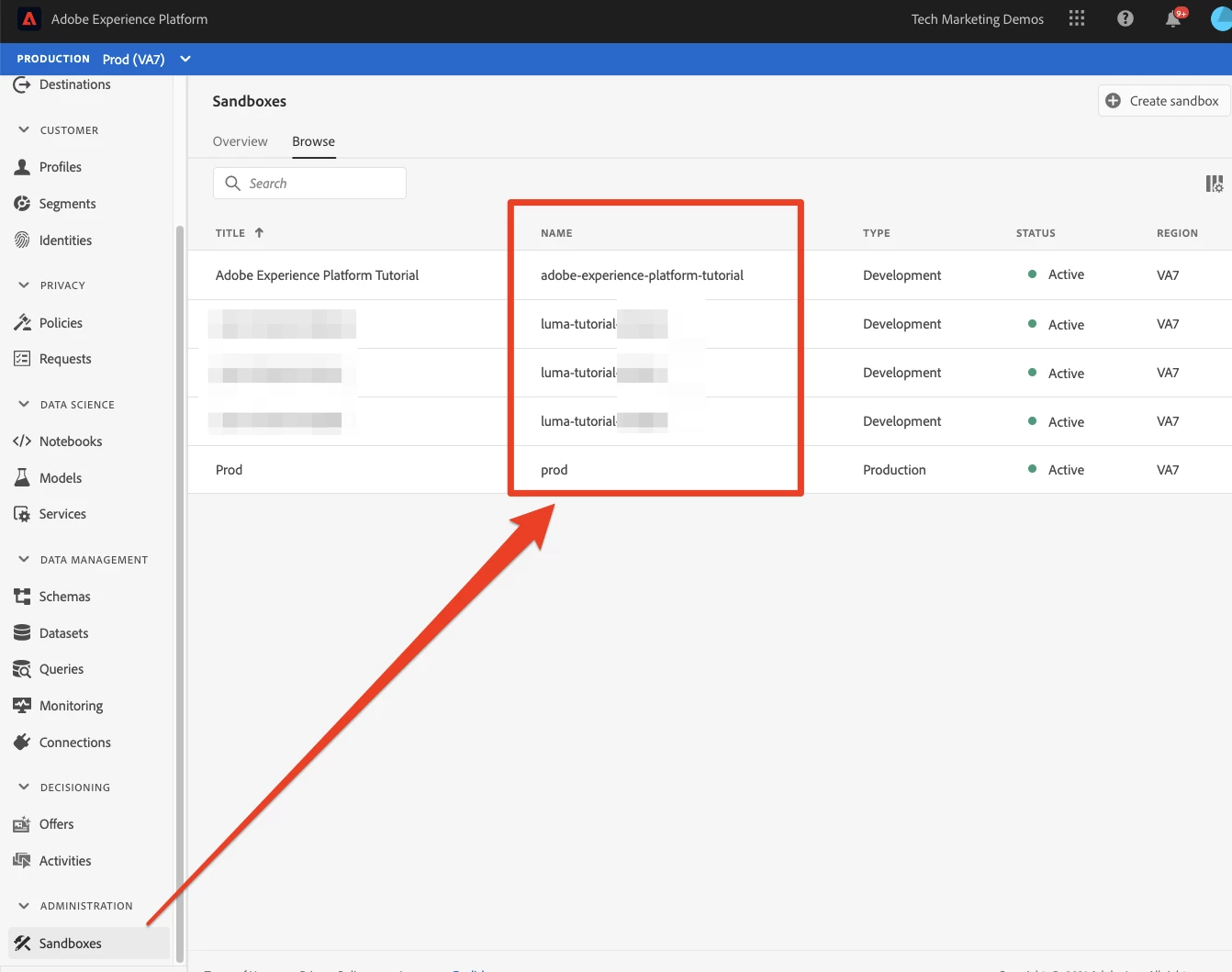Click the Adobe Experience Platform title
Screen dimensions: 1232x972
[129, 19]
